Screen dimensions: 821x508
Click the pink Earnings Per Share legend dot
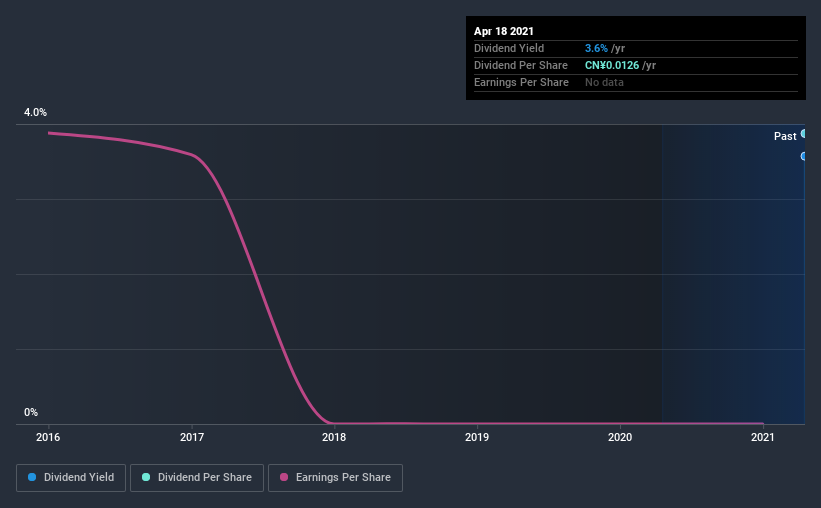[x=284, y=477]
